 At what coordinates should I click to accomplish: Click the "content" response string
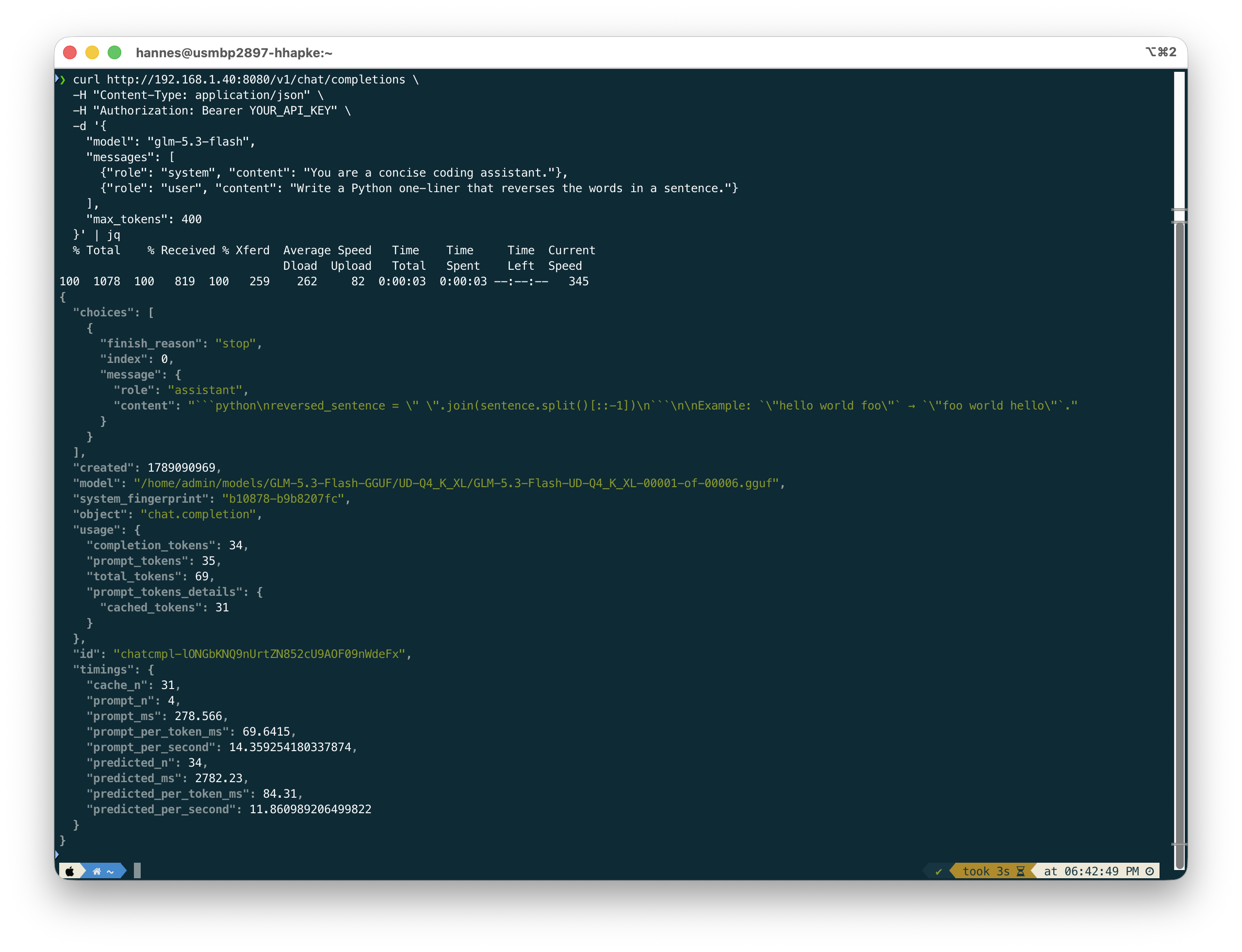(633, 406)
